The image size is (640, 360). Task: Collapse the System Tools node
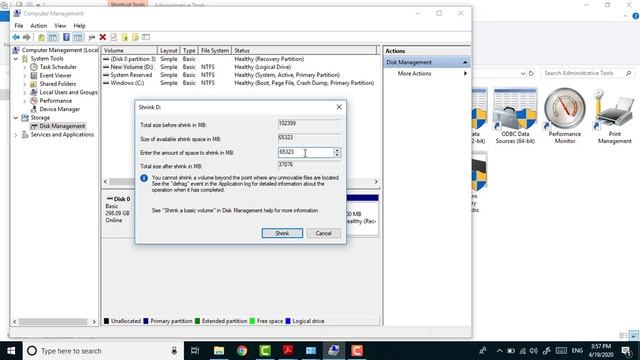coord(16,59)
